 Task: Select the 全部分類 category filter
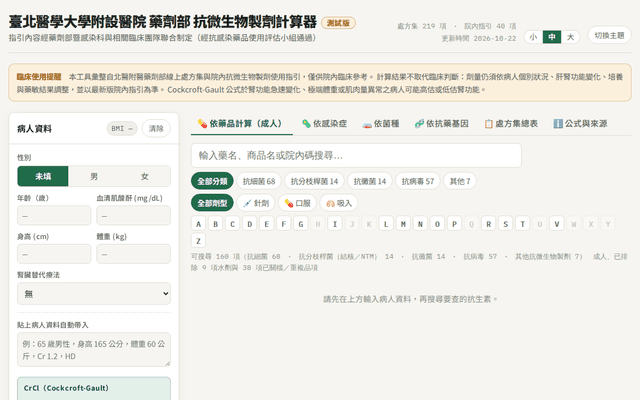[x=212, y=181]
